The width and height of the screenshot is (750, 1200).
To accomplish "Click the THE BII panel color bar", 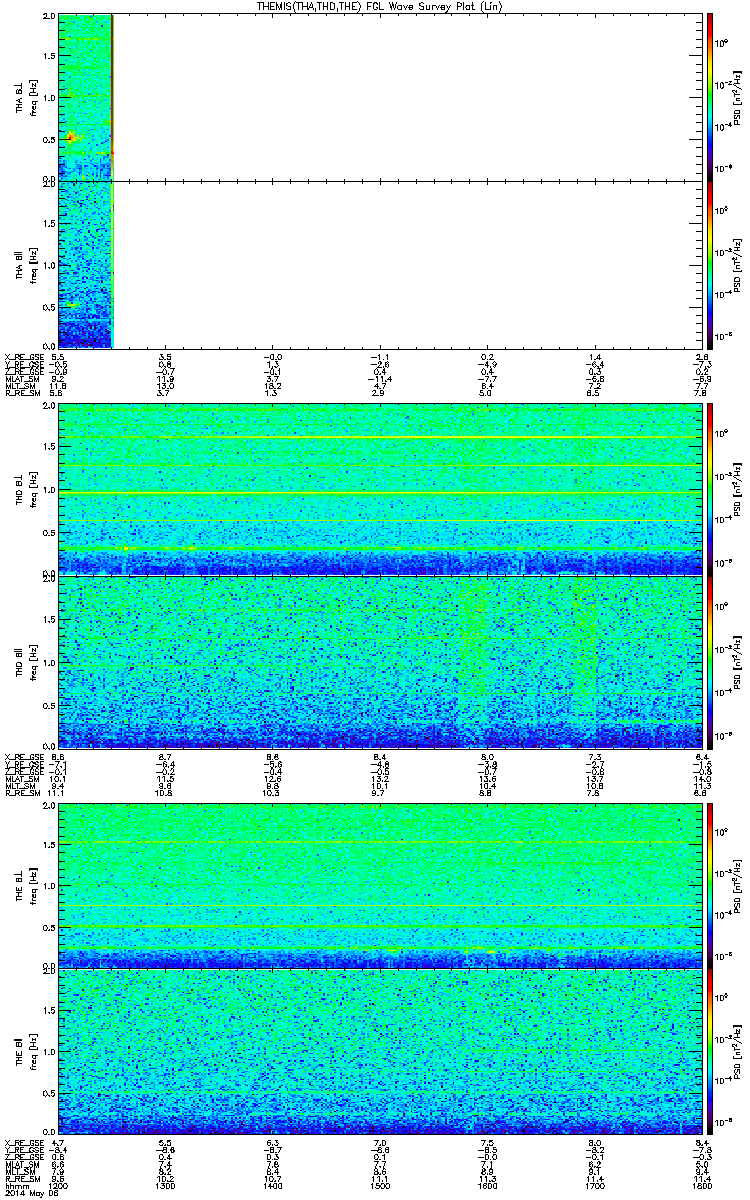I will 710,1052.
